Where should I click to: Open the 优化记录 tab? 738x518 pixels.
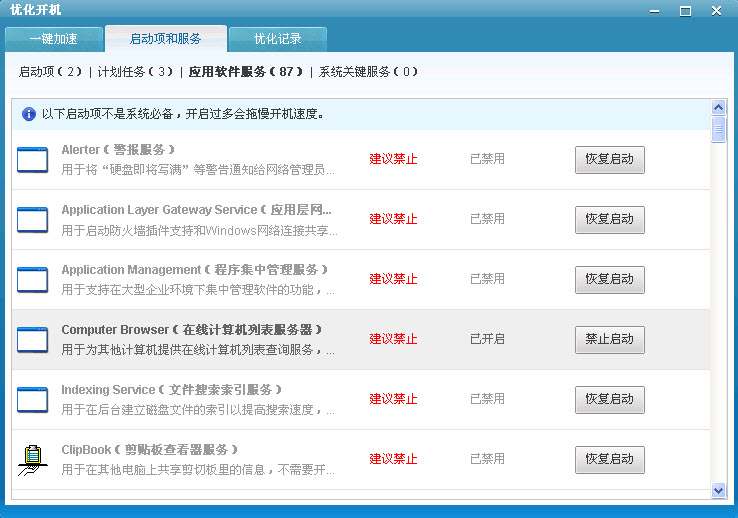(x=277, y=40)
